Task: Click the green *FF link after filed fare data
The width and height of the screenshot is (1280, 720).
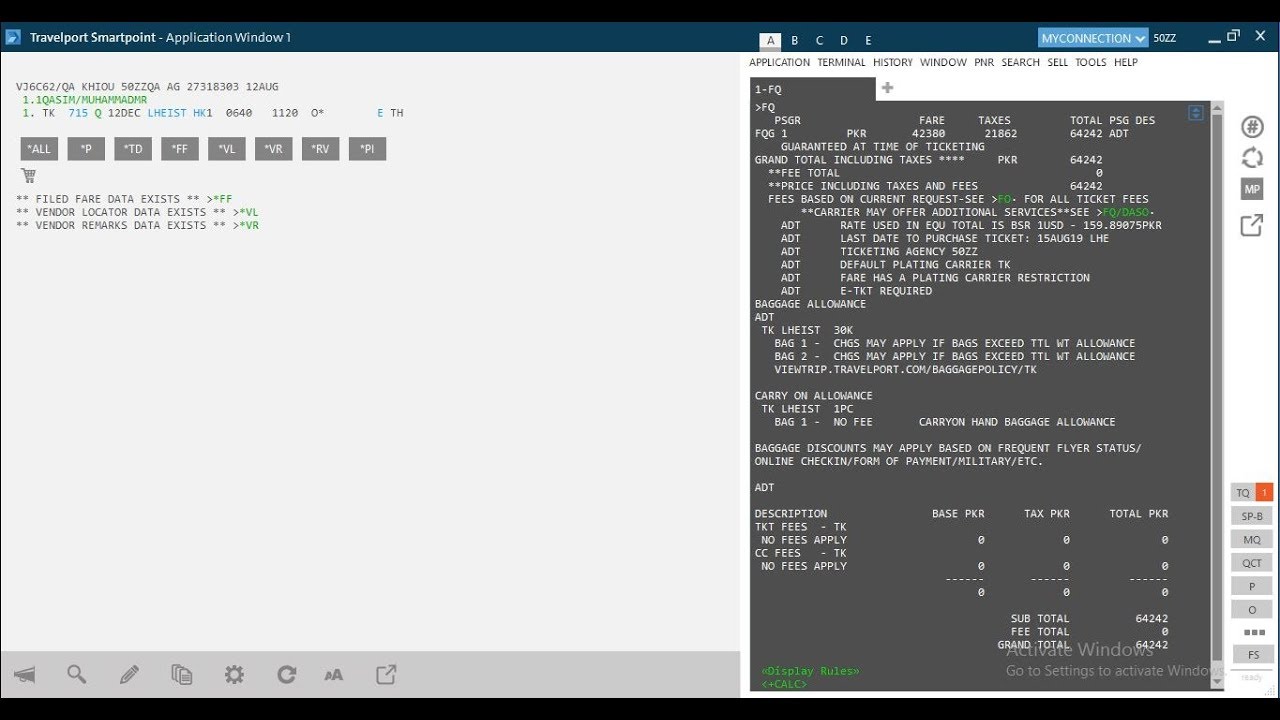Action: pos(222,199)
